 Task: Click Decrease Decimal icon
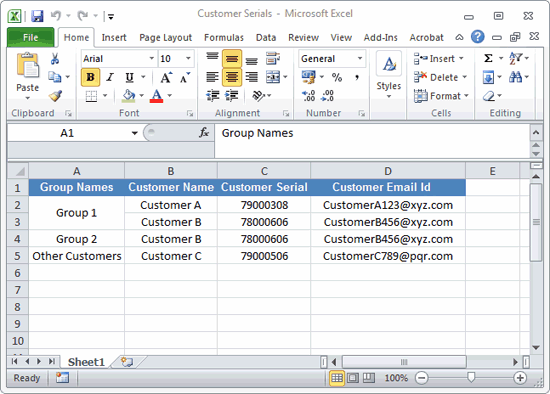pos(327,96)
